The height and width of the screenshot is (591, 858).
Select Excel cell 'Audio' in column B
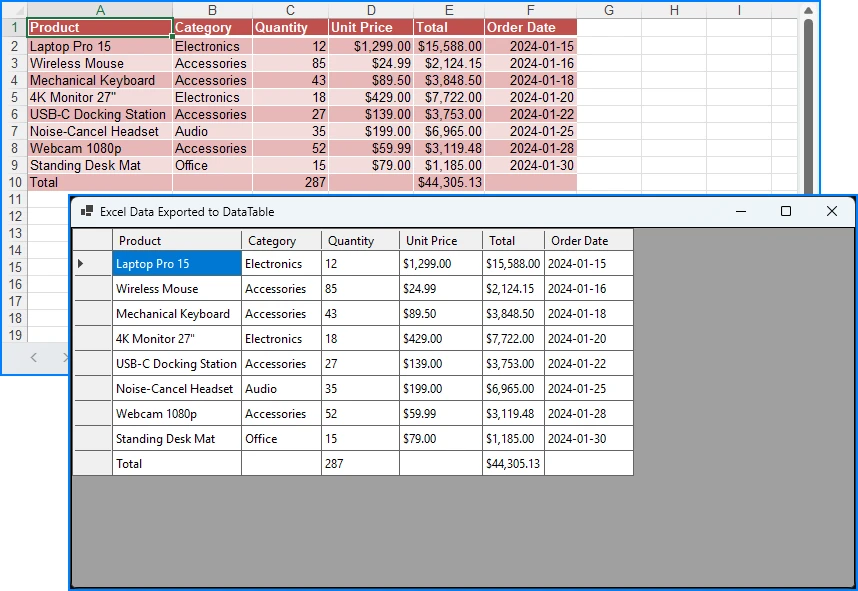coord(212,131)
